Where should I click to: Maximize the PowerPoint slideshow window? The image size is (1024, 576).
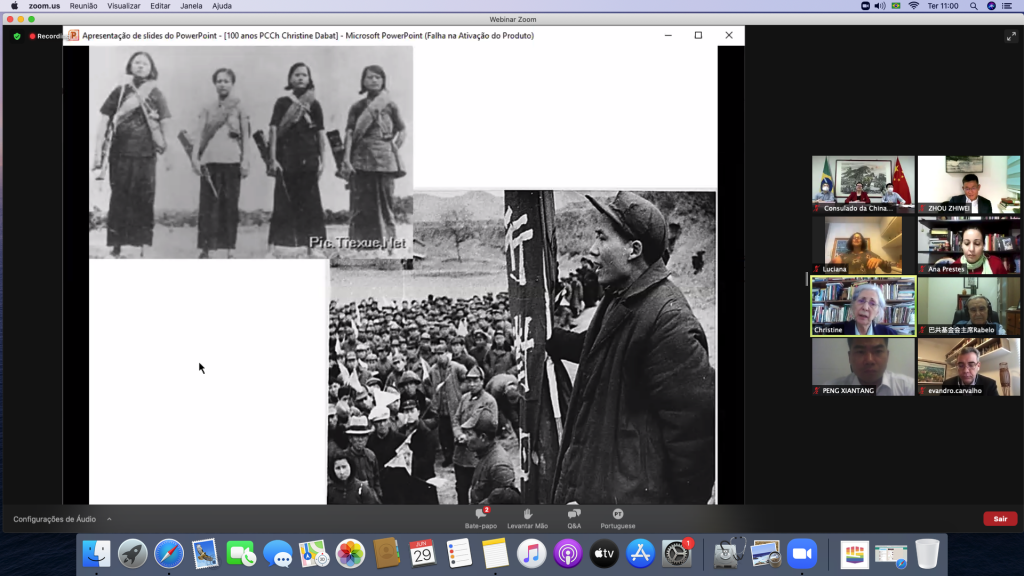pyautogui.click(x=698, y=35)
